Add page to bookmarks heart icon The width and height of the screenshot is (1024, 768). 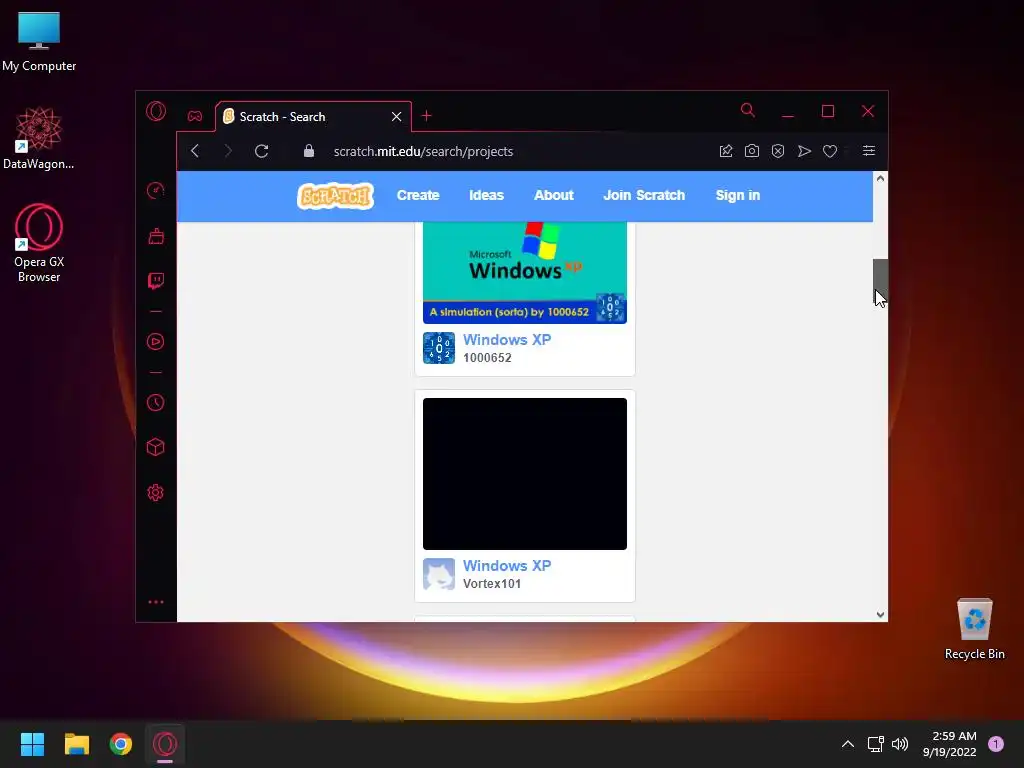pos(830,151)
